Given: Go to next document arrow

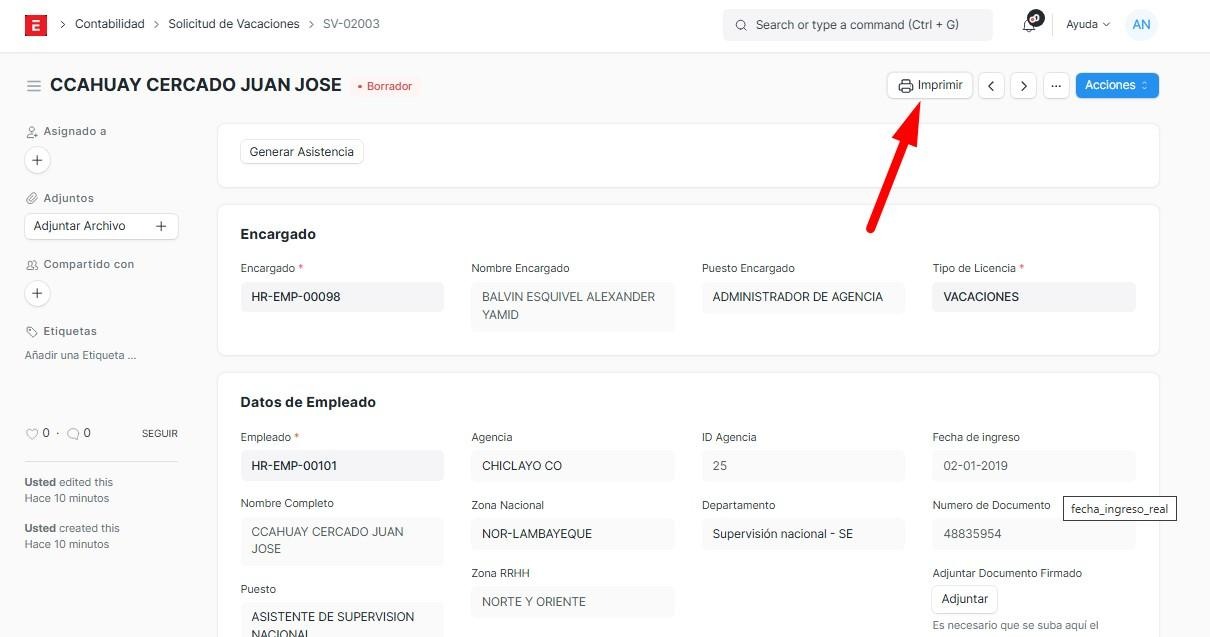Looking at the screenshot, I should pyautogui.click(x=1023, y=86).
